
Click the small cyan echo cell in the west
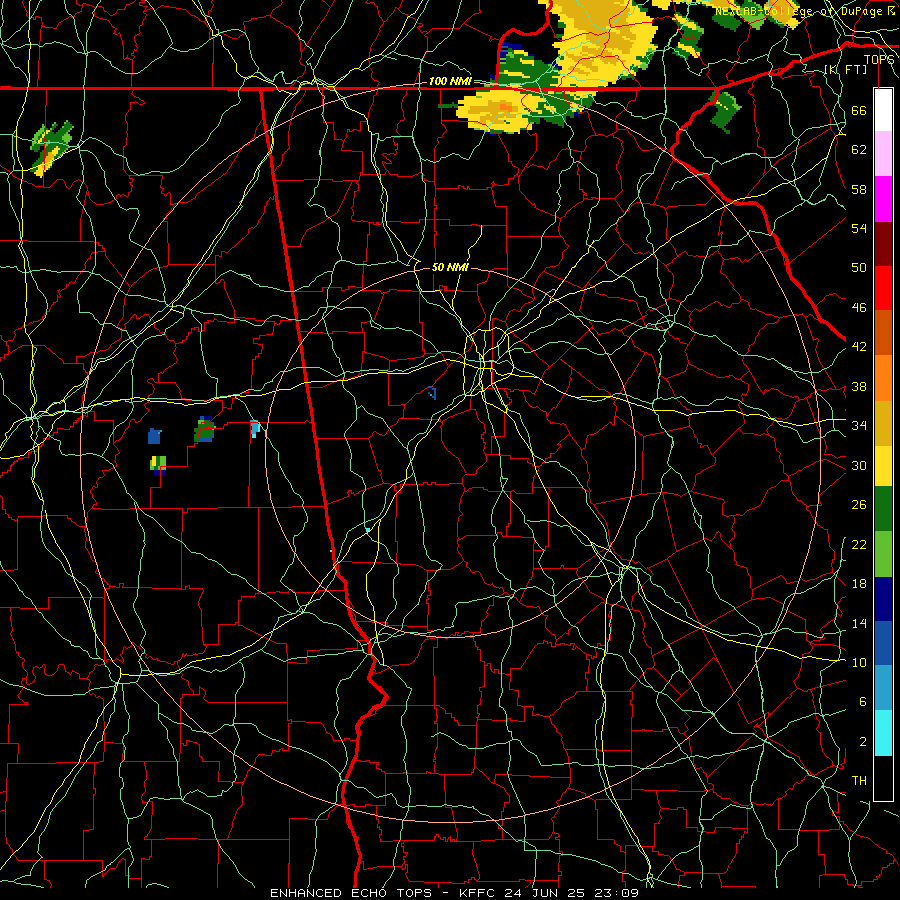pyautogui.click(x=255, y=429)
